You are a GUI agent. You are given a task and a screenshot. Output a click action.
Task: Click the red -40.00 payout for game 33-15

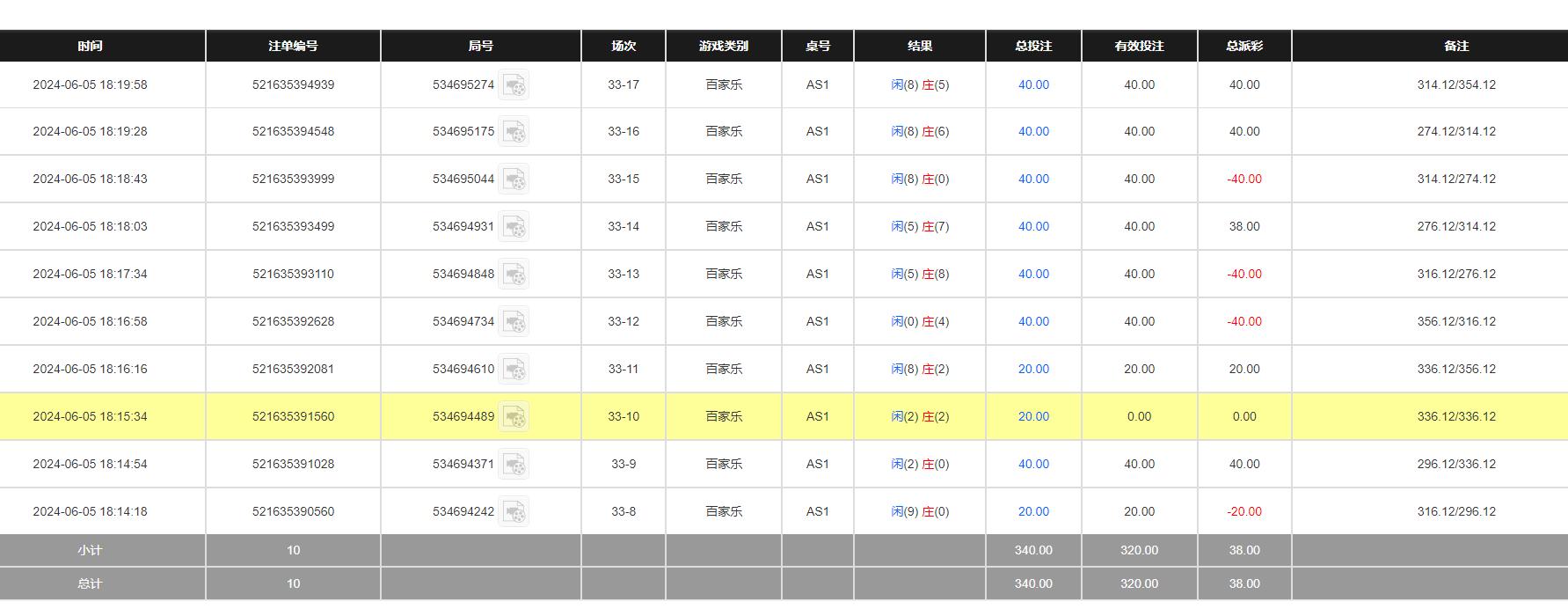pos(1243,179)
